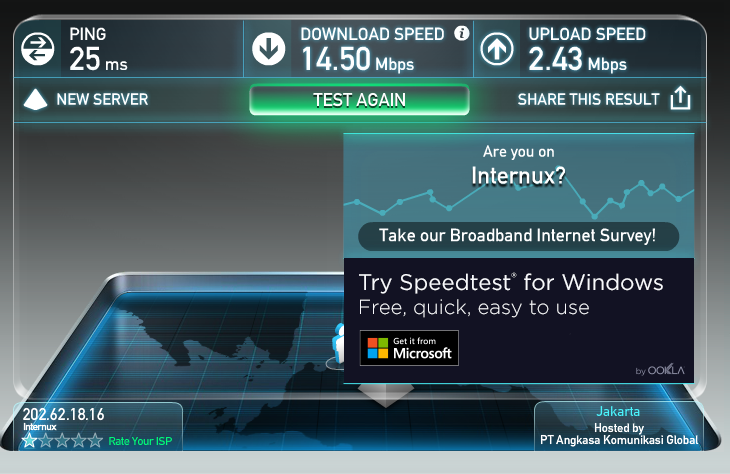The image size is (730, 474).
Task: Rate ISP with third star
Action: tap(62, 440)
